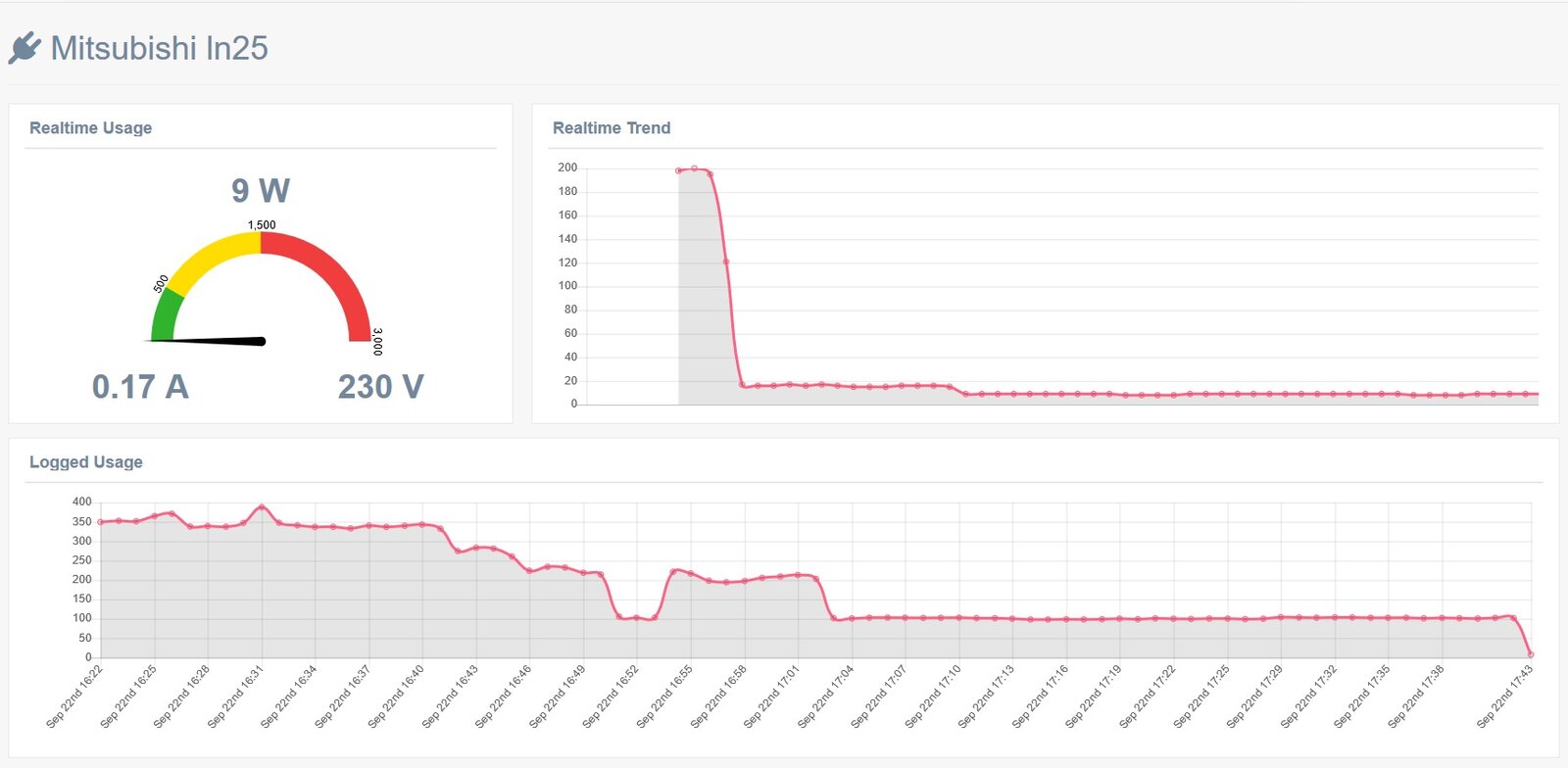Click the Sep 22nd 16:52 time label
This screenshot has height=768, width=1568.
click(611, 696)
